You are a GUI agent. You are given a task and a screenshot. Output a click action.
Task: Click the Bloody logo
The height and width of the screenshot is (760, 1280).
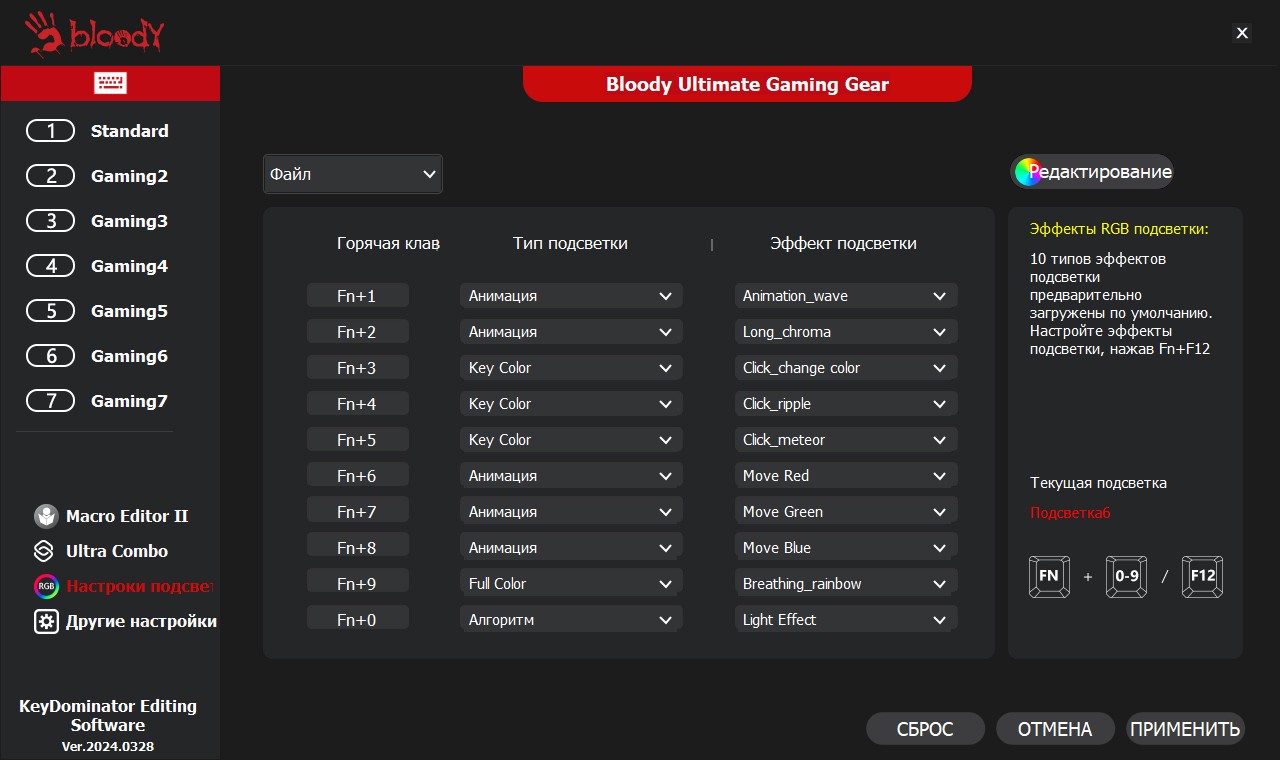pos(95,34)
